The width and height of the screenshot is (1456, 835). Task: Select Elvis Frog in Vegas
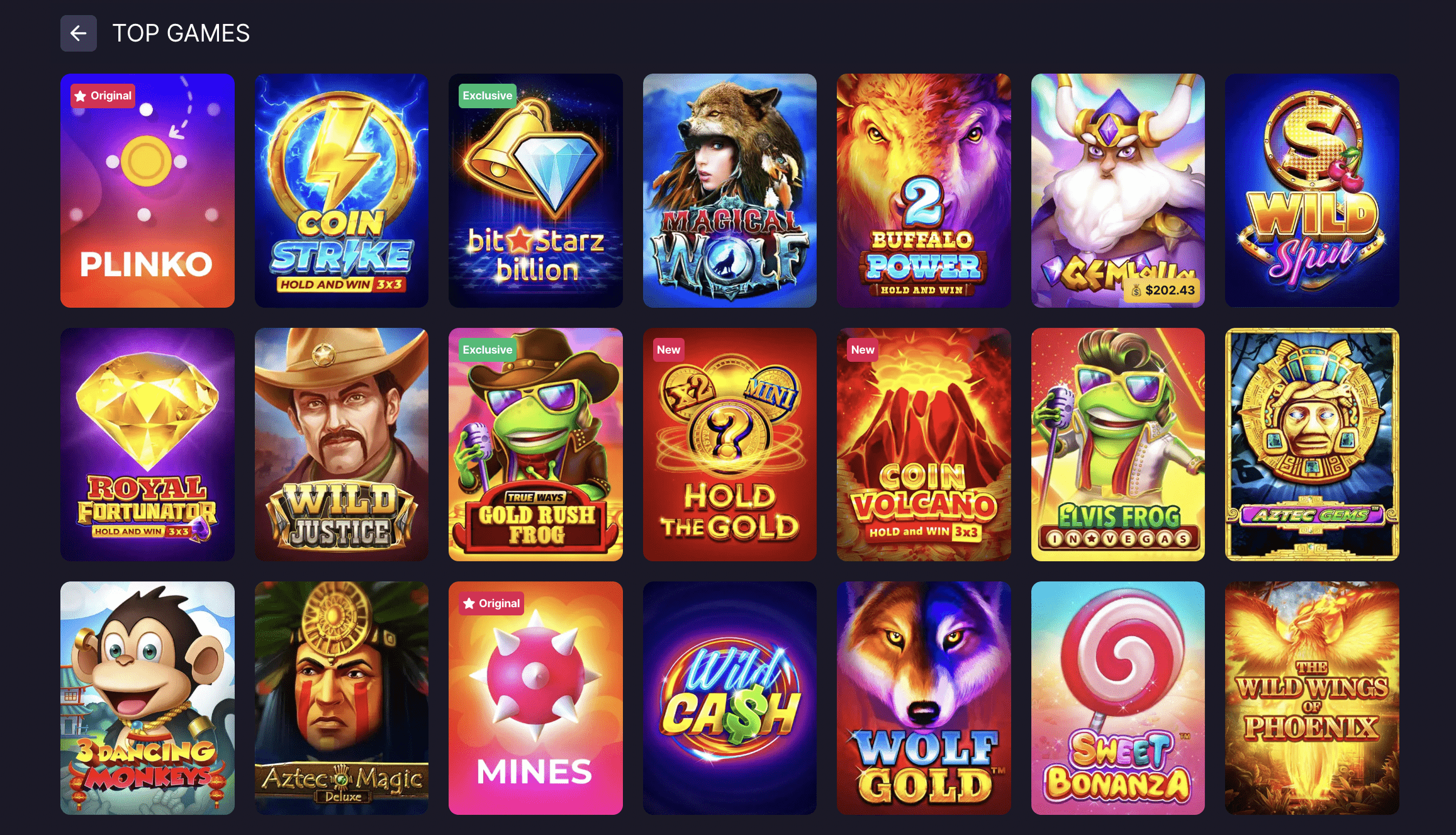(1118, 444)
